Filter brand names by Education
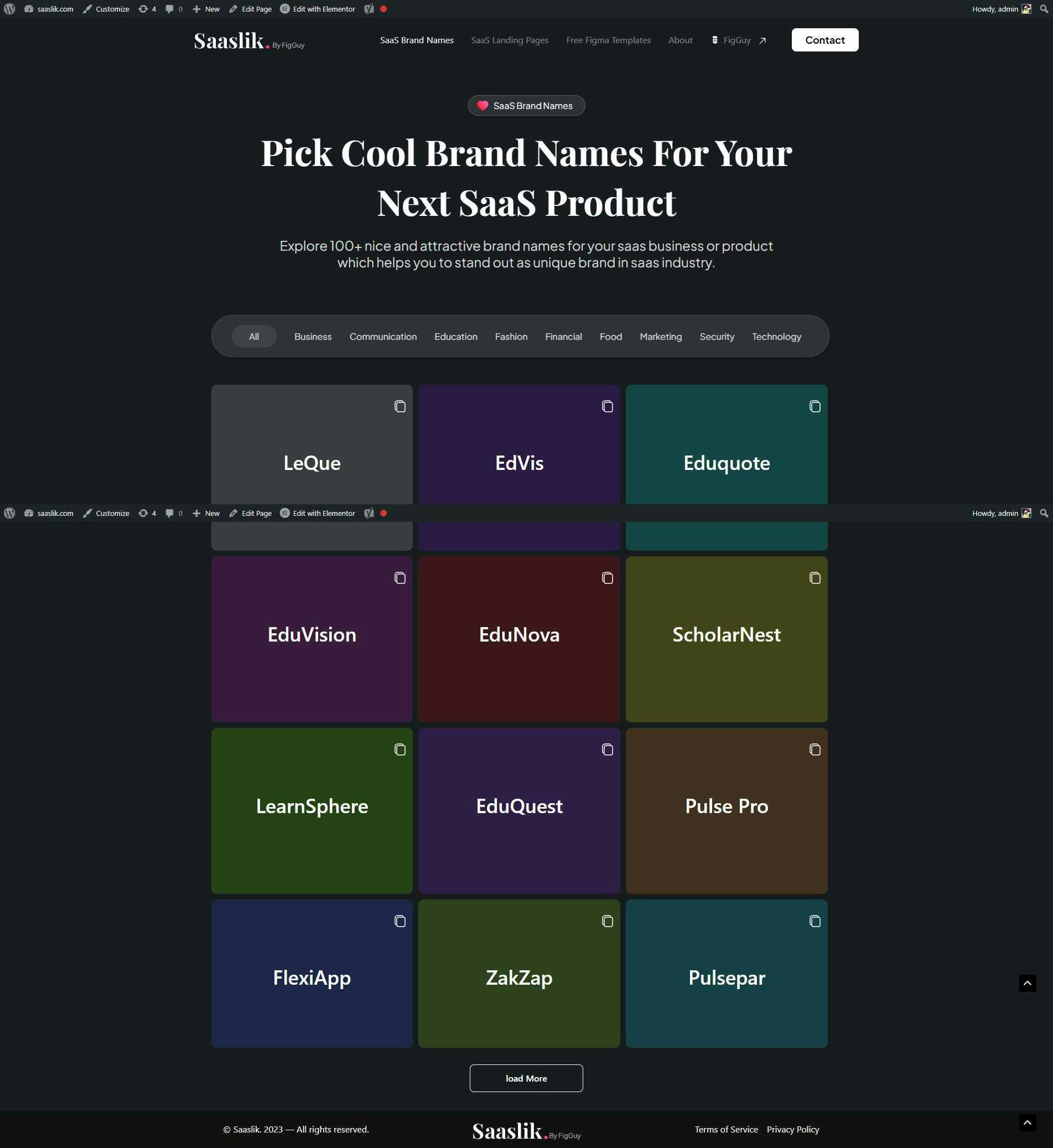The image size is (1053, 1148). [x=455, y=337]
